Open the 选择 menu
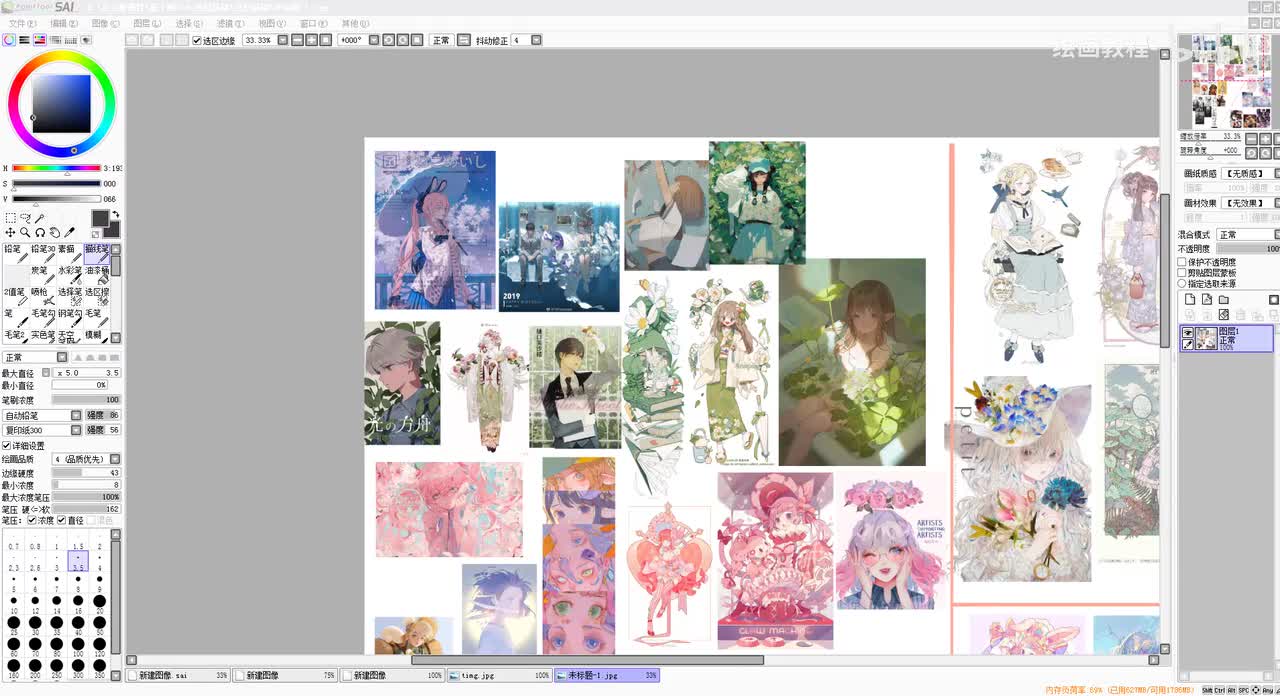Image resolution: width=1280 pixels, height=696 pixels. point(189,23)
